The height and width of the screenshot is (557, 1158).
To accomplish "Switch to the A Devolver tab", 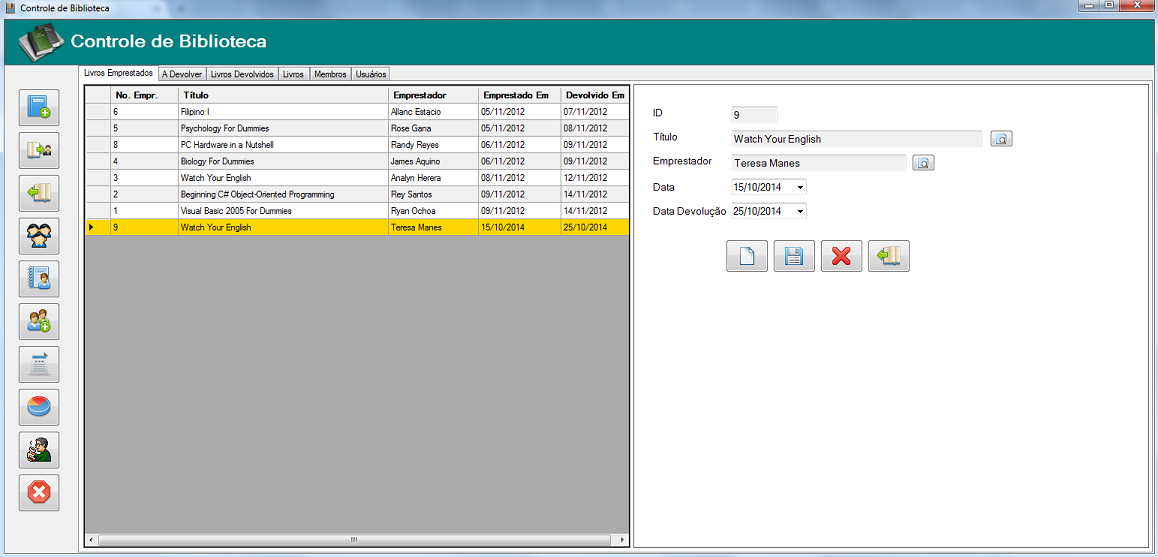I will point(182,75).
